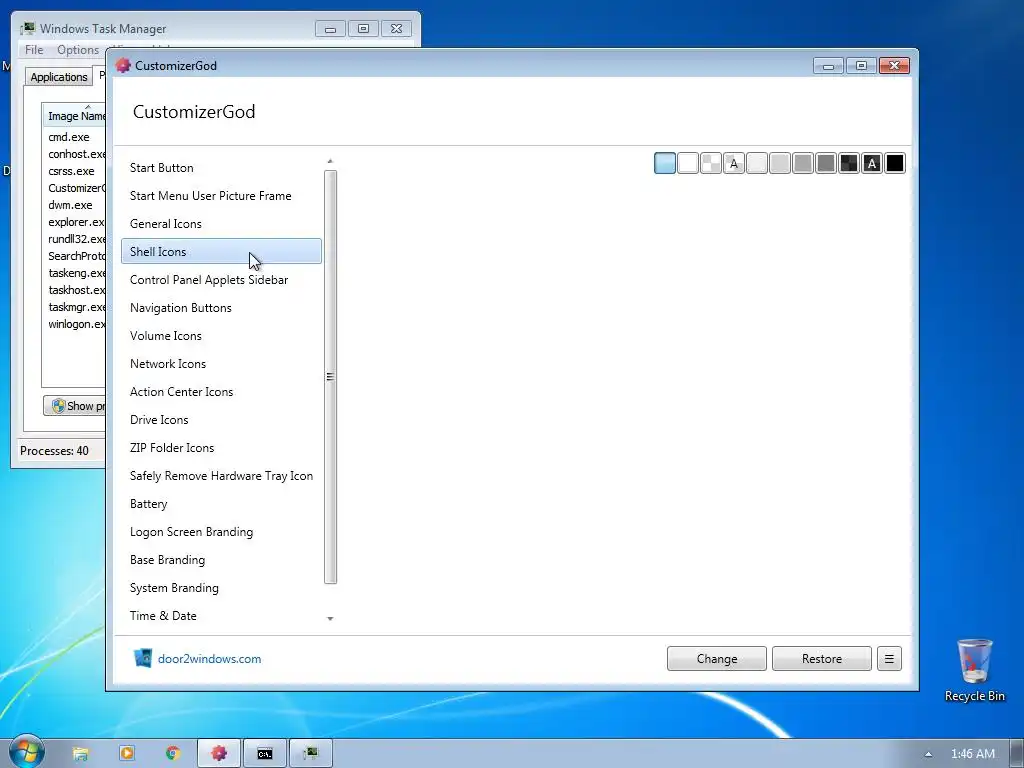This screenshot has width=1024, height=768.
Task: Switch to Command Prompt taskbar icon
Action: point(264,754)
